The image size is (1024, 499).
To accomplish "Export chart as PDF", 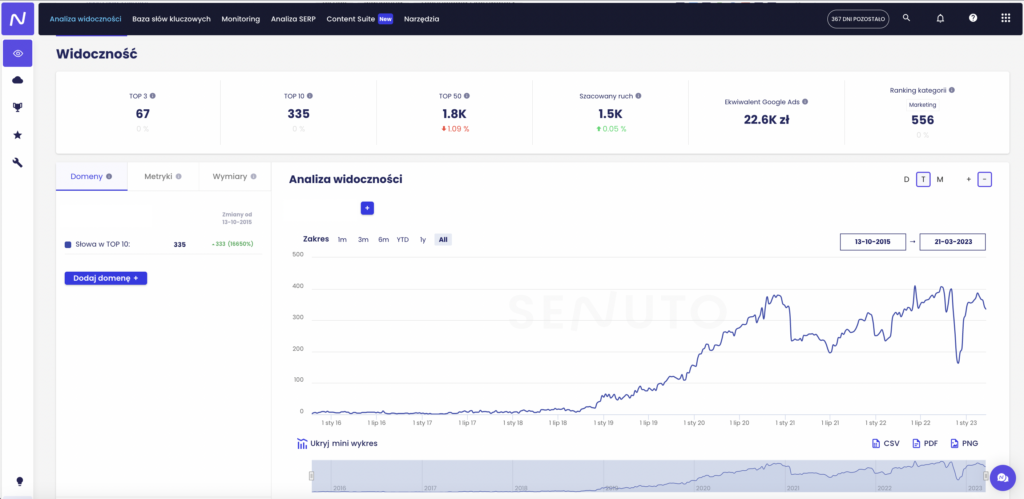I will 925,443.
